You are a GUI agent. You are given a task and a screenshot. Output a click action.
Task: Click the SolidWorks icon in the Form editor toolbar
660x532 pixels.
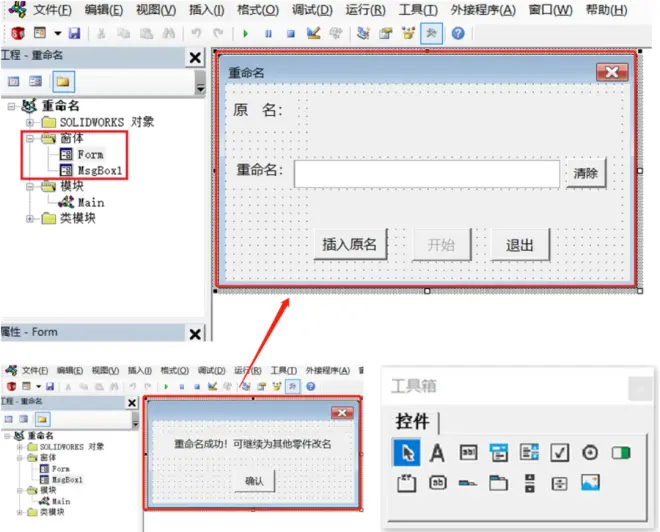pos(17,33)
